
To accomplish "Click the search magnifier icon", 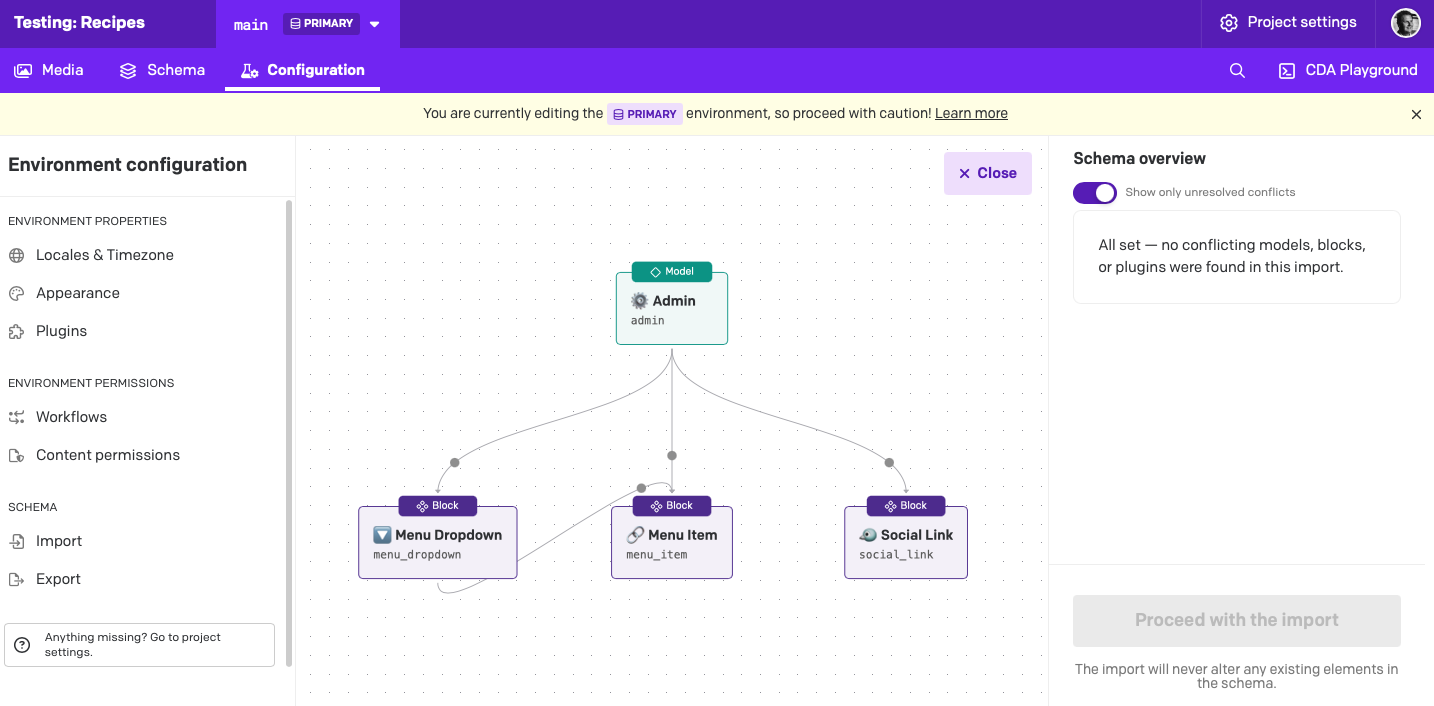I will pyautogui.click(x=1237, y=71).
